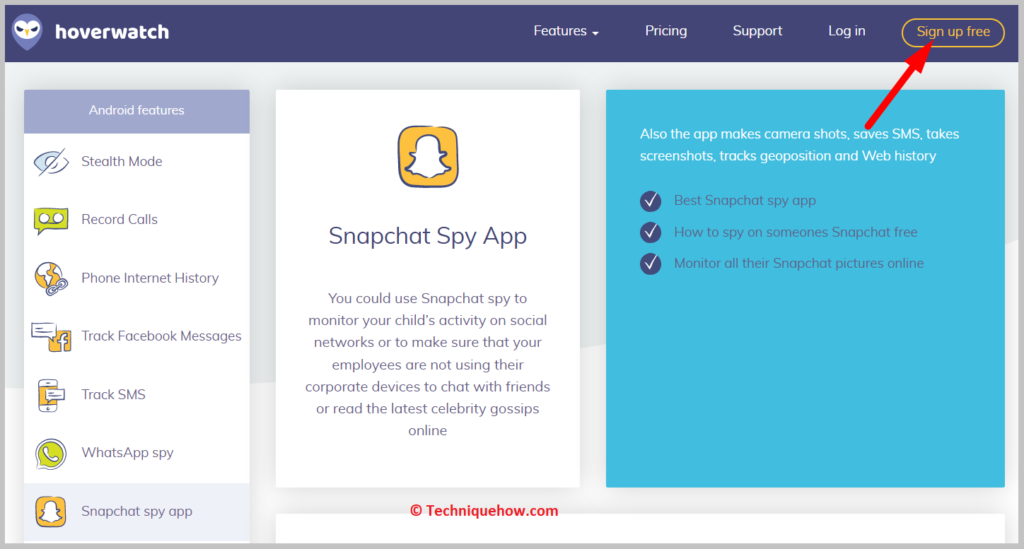This screenshot has height=549, width=1024.
Task: Open the Track SMS link
Action: pyautogui.click(x=113, y=394)
